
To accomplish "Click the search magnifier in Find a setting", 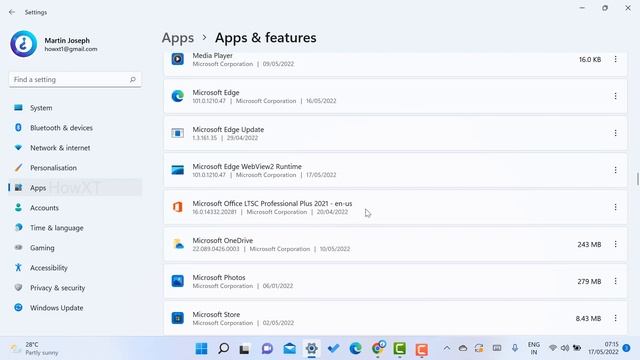I will [x=133, y=80].
